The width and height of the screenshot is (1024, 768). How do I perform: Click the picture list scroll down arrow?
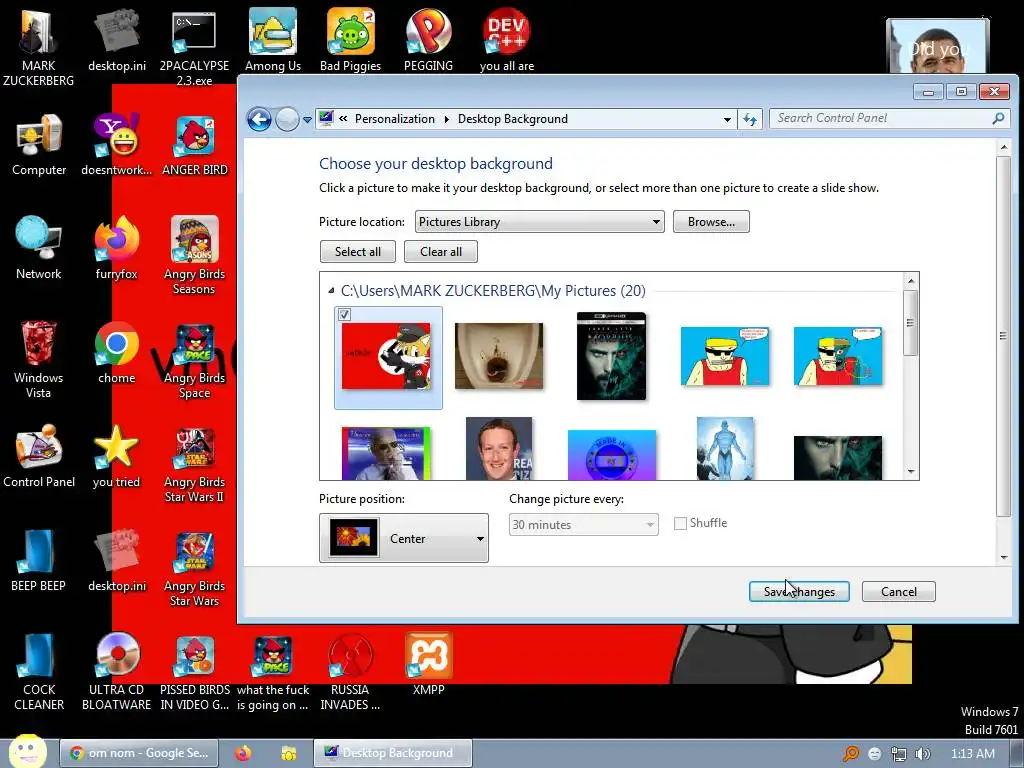(x=911, y=472)
